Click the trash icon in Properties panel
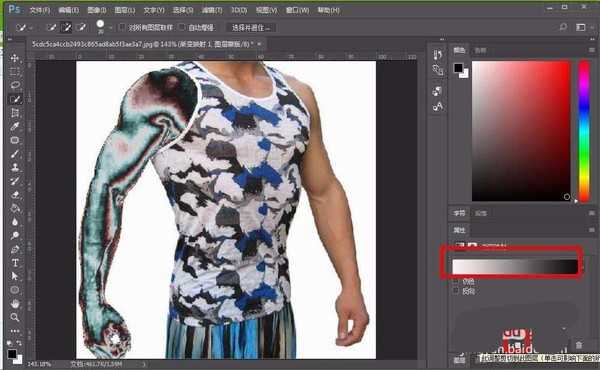This screenshot has width=600, height=370. (579, 345)
